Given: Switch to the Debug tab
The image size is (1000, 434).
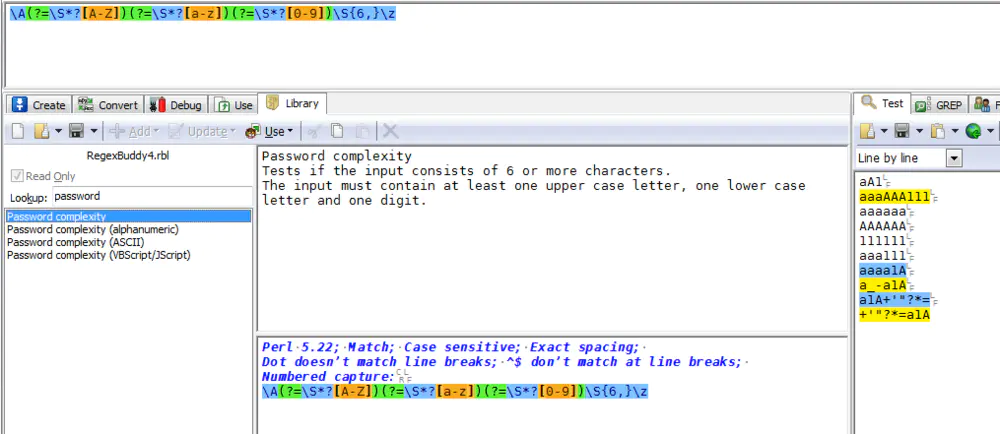Looking at the screenshot, I should tap(176, 105).
